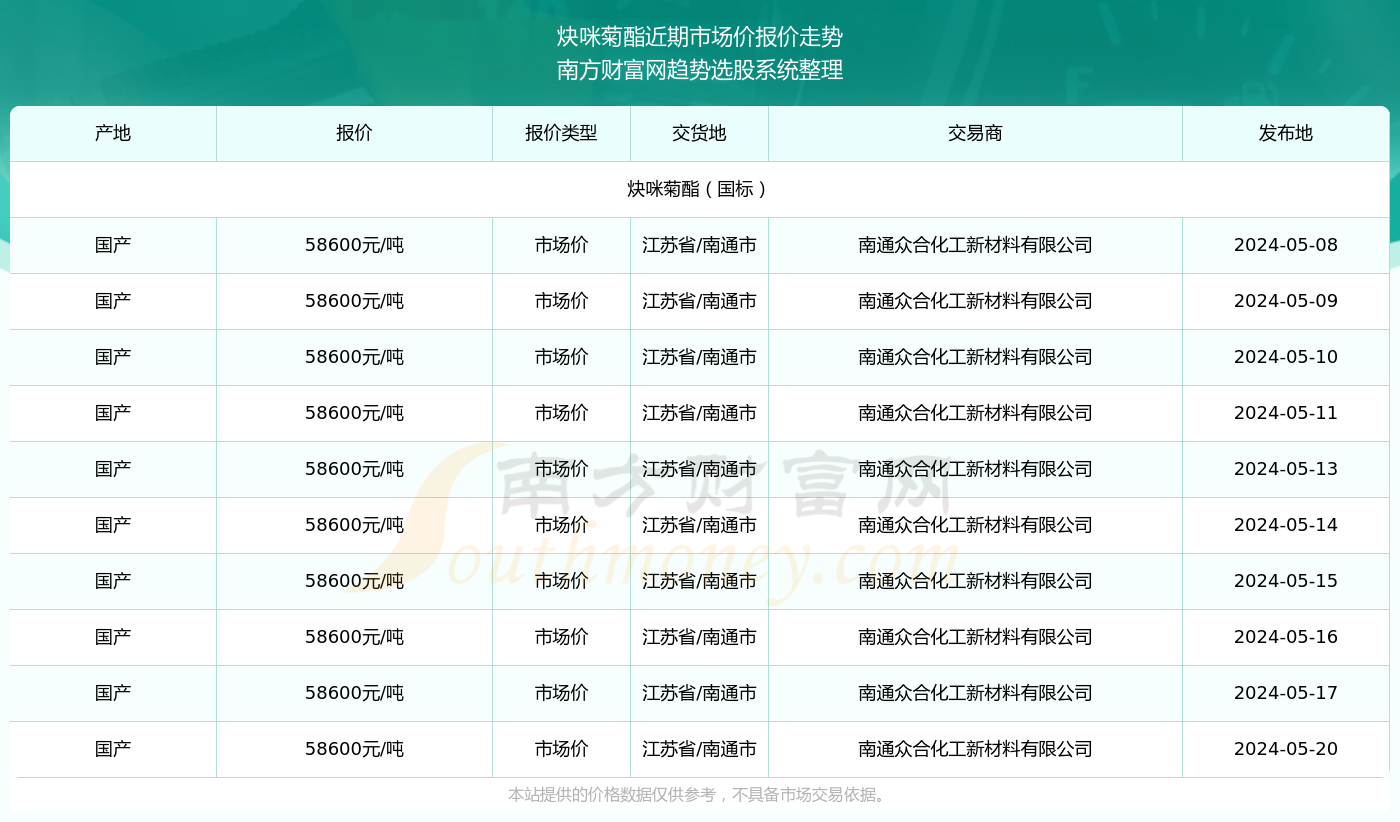The width and height of the screenshot is (1400, 822).
Task: Select date cell 2024-05-17
Action: (x=1286, y=693)
